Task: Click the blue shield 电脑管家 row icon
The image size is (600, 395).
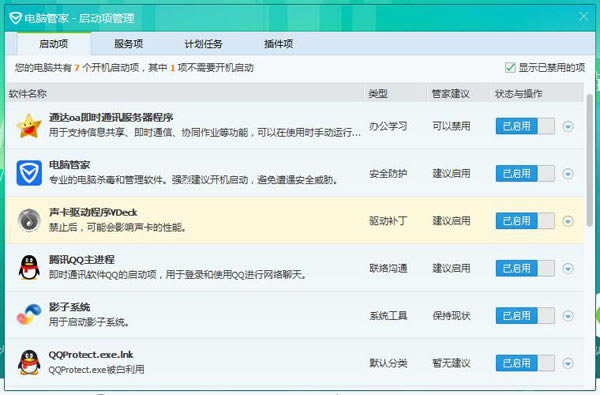Action: 29,173
